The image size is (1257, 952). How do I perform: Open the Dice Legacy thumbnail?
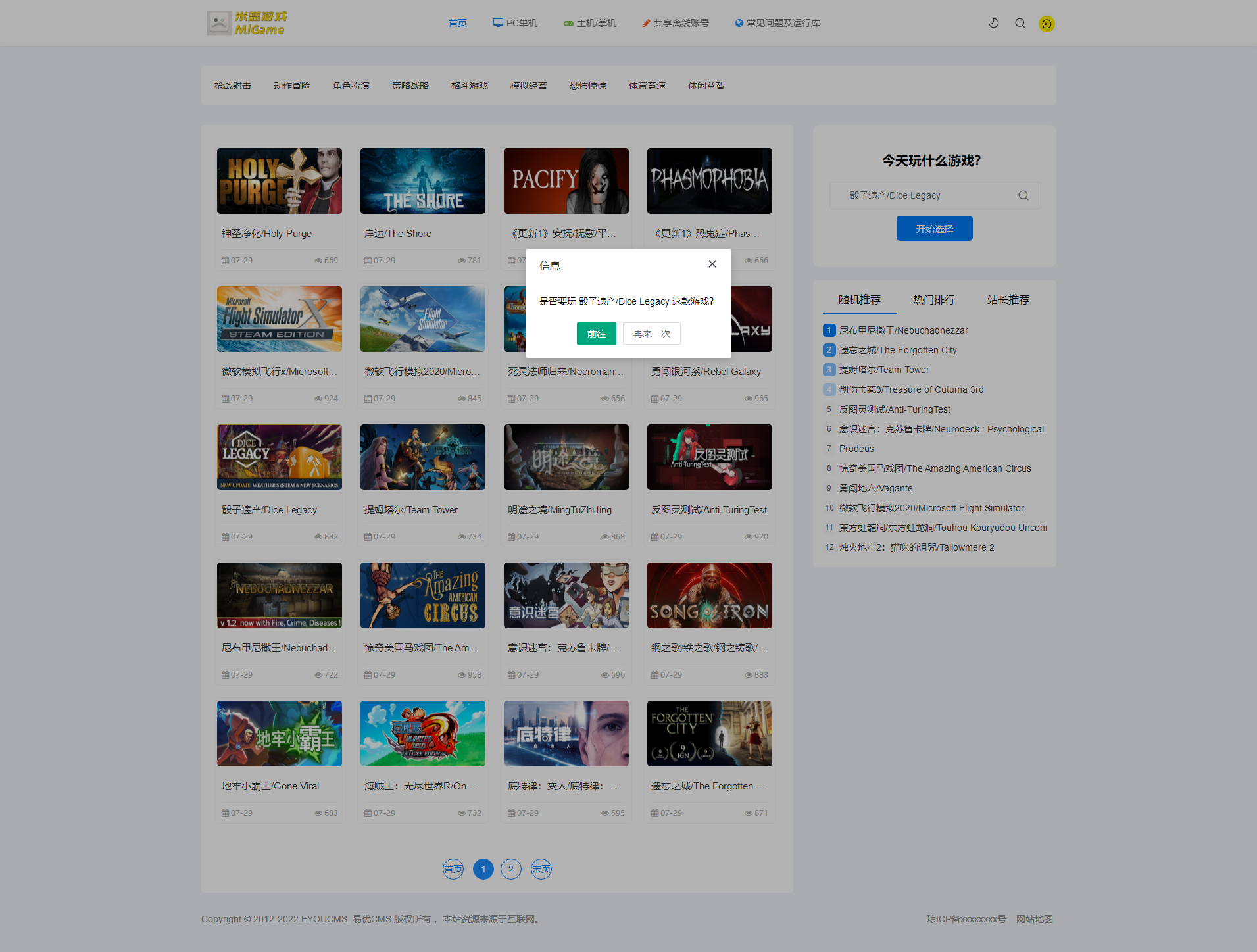point(280,457)
